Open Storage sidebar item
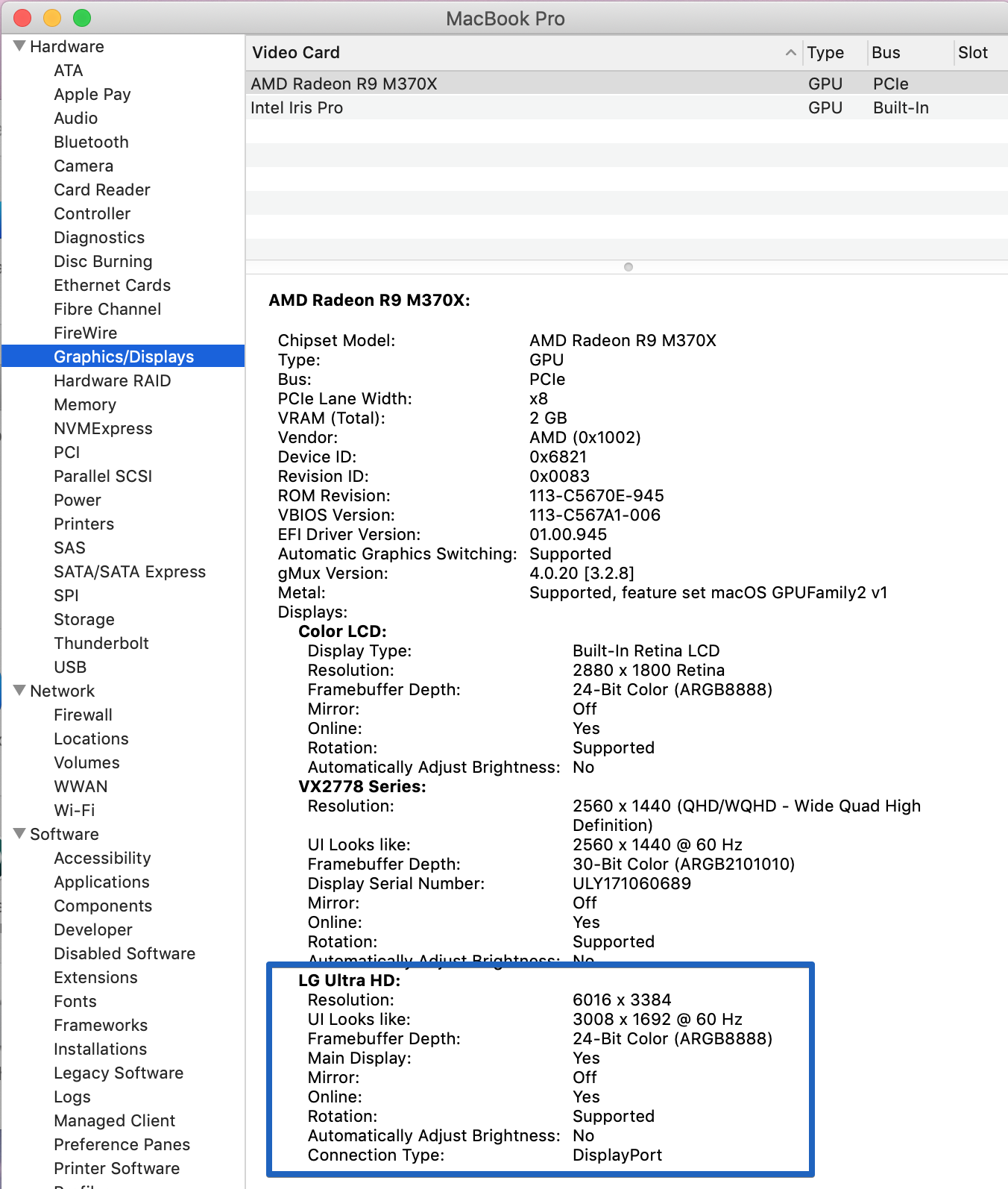Viewport: 1008px width, 1189px height. click(84, 619)
